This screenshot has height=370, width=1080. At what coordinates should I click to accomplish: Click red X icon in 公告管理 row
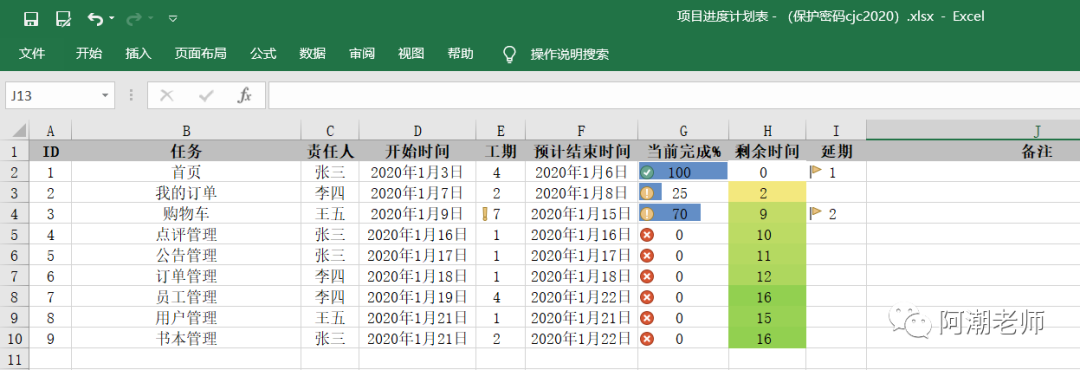click(x=647, y=256)
